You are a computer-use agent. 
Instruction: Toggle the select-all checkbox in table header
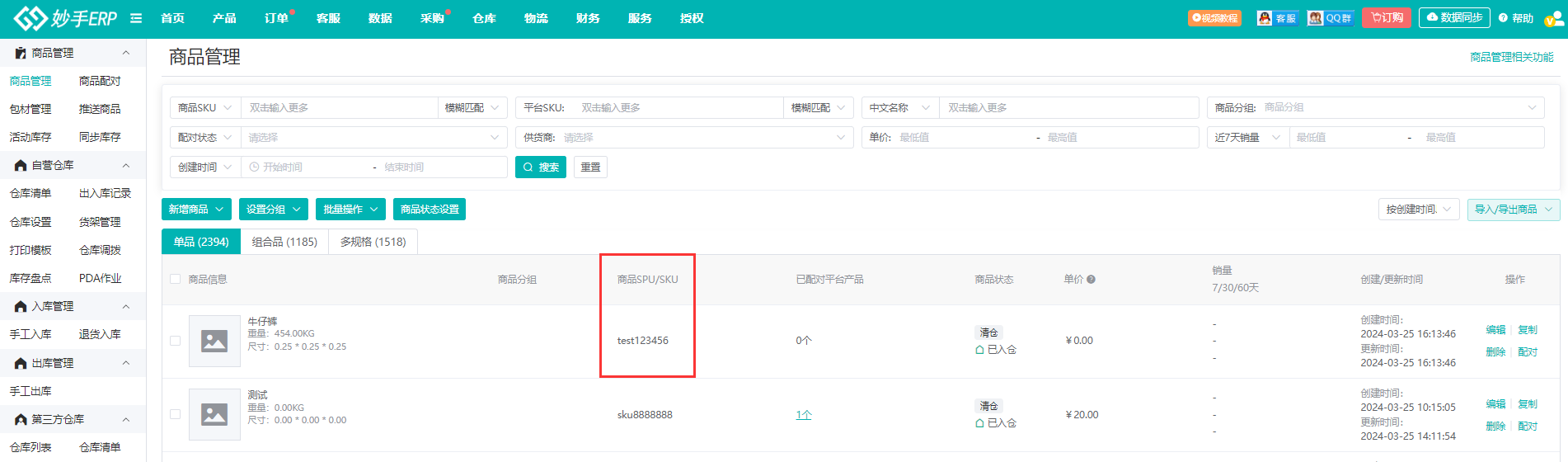[175, 279]
